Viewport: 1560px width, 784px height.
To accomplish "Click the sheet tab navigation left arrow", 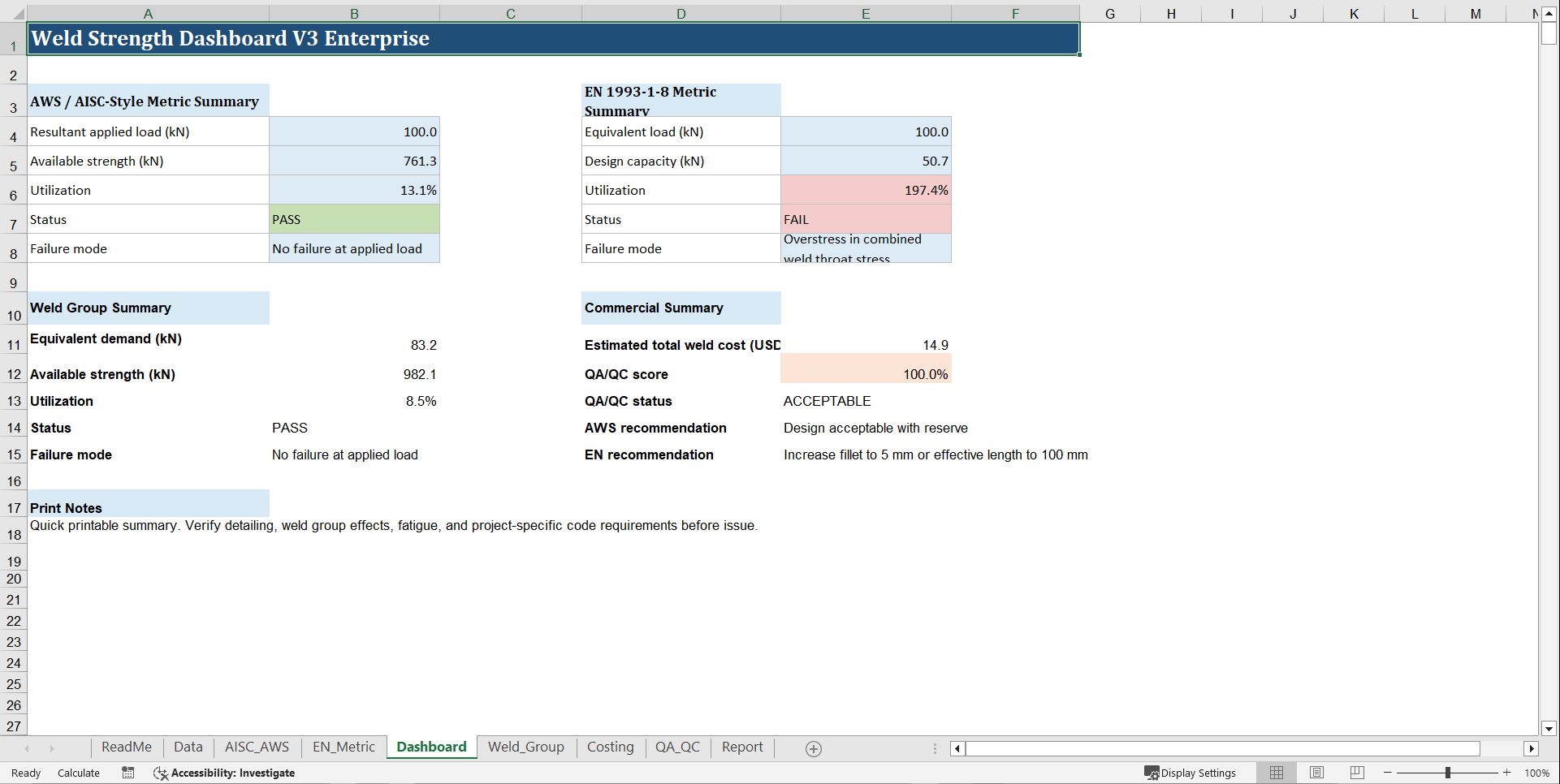I will click(x=24, y=748).
